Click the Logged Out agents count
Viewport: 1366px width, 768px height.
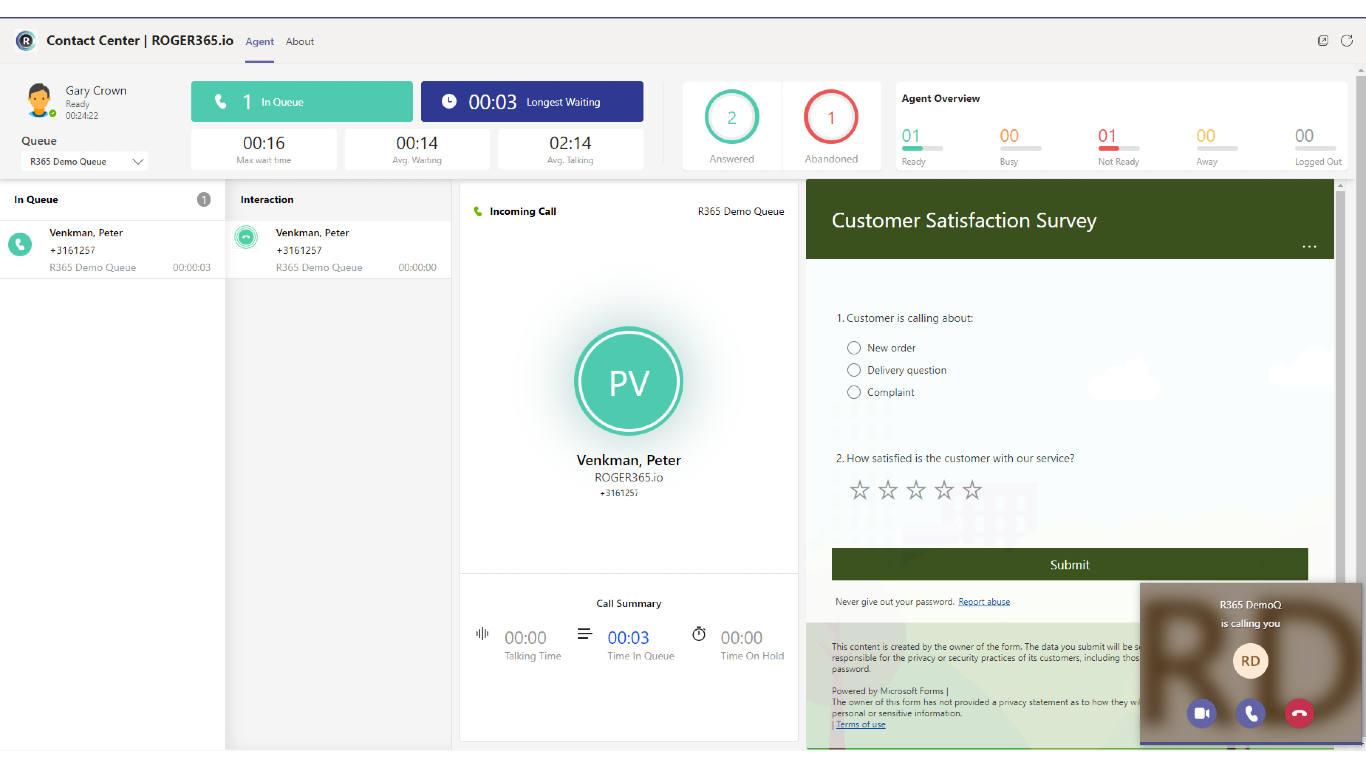[1304, 136]
